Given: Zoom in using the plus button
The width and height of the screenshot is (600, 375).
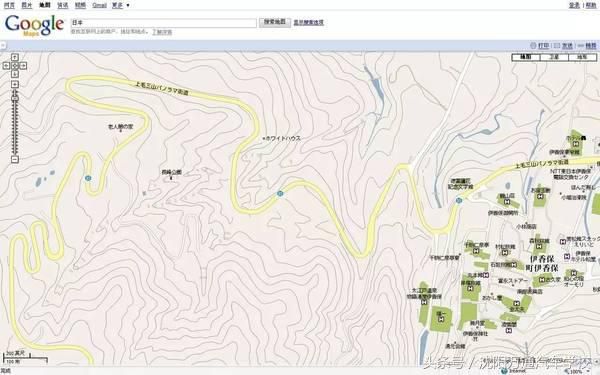Looking at the screenshot, I should click(15, 84).
